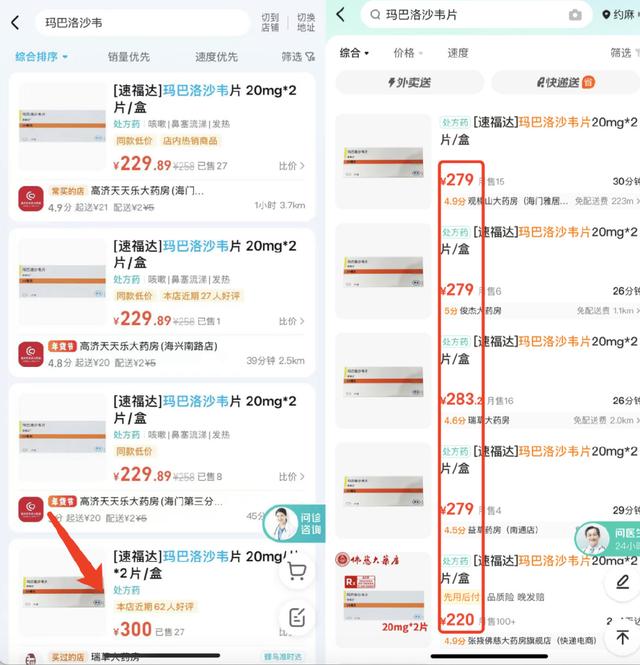Tap the back arrow in left app
The height and width of the screenshot is (665, 640).
pos(16,22)
